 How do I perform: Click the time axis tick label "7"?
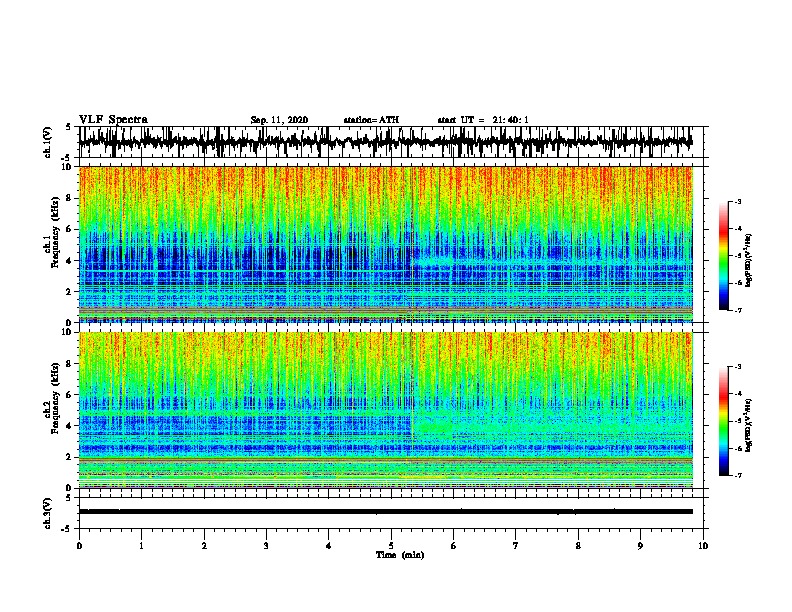point(516,546)
